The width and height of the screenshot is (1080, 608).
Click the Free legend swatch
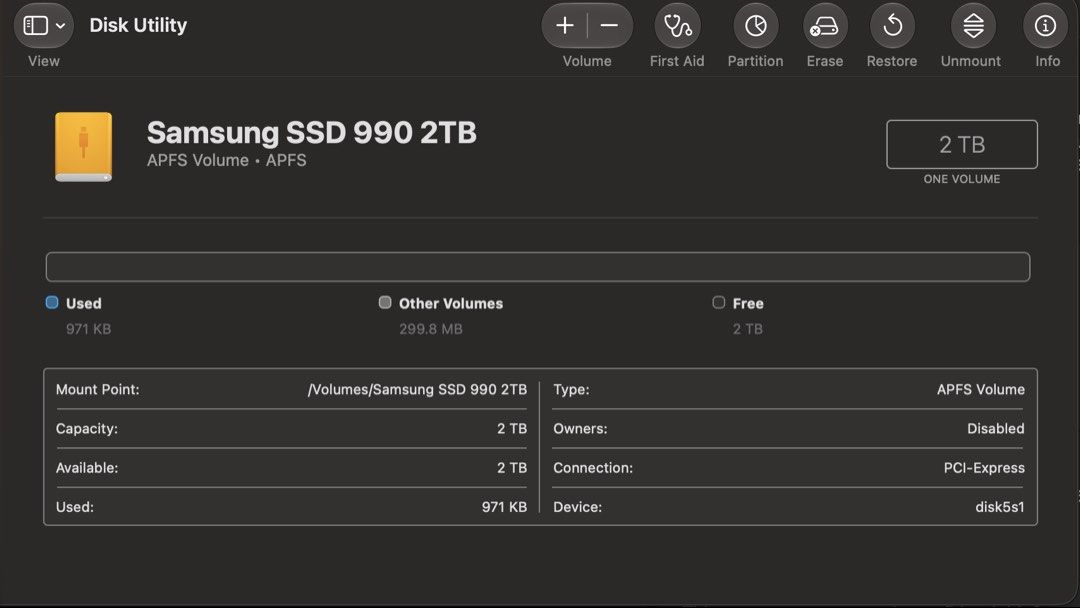(718, 302)
